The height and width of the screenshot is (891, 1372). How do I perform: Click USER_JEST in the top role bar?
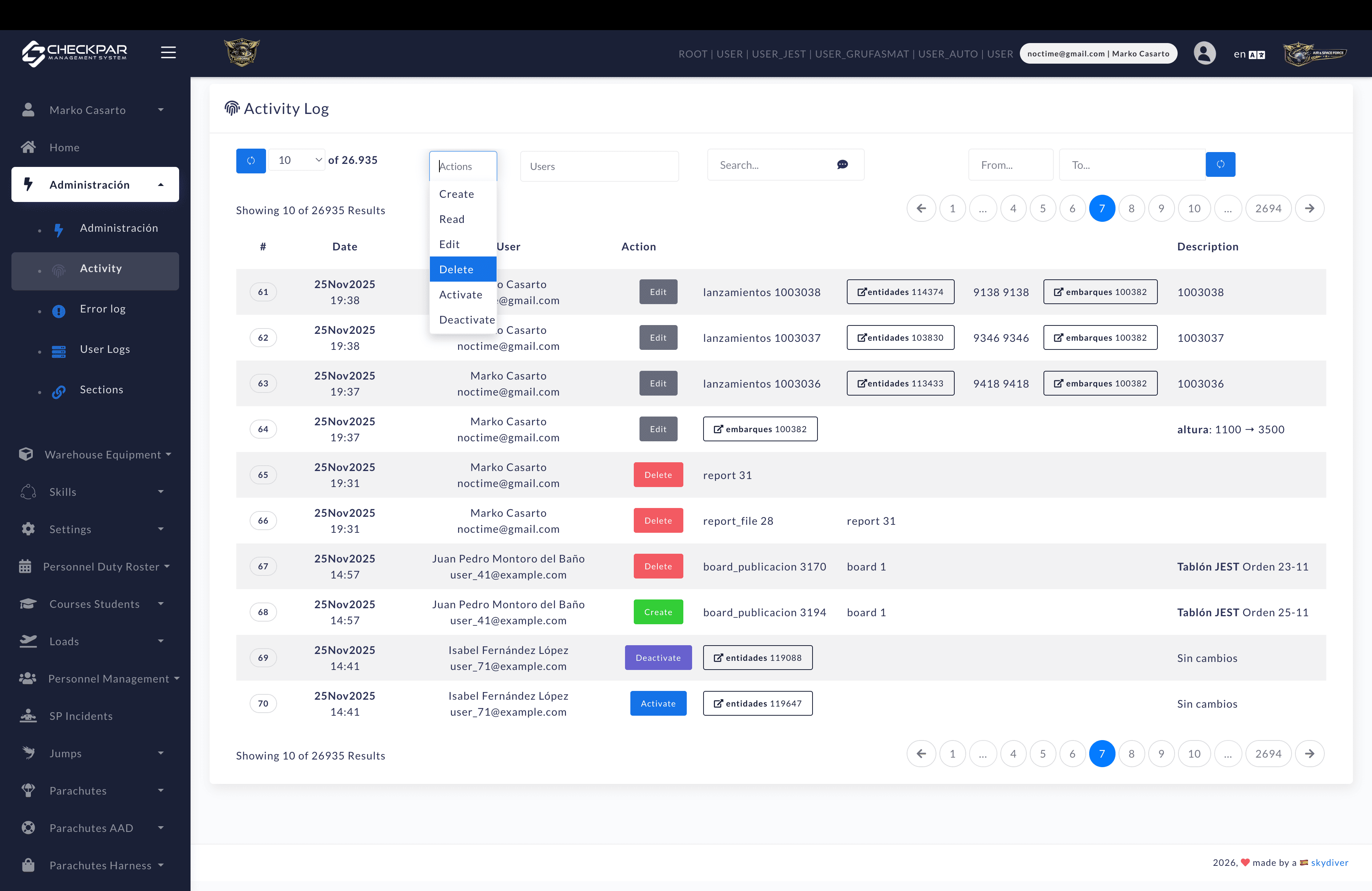pyautogui.click(x=779, y=54)
